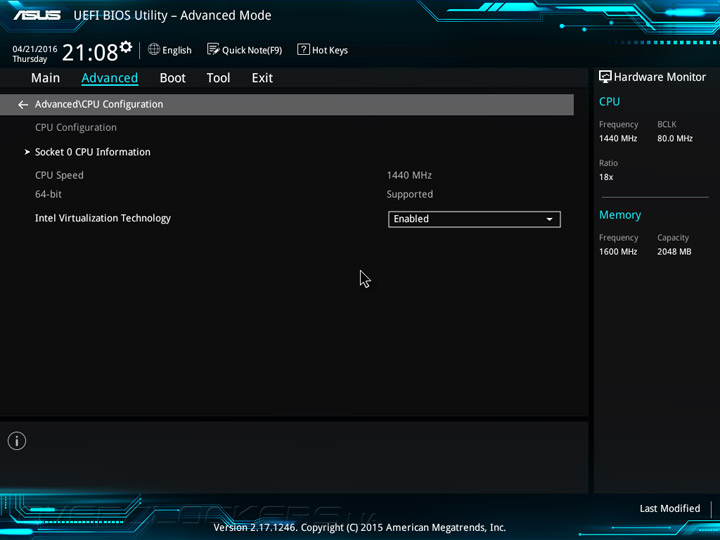Click the Hot Keys question mark icon
The image size is (720, 540).
point(303,49)
